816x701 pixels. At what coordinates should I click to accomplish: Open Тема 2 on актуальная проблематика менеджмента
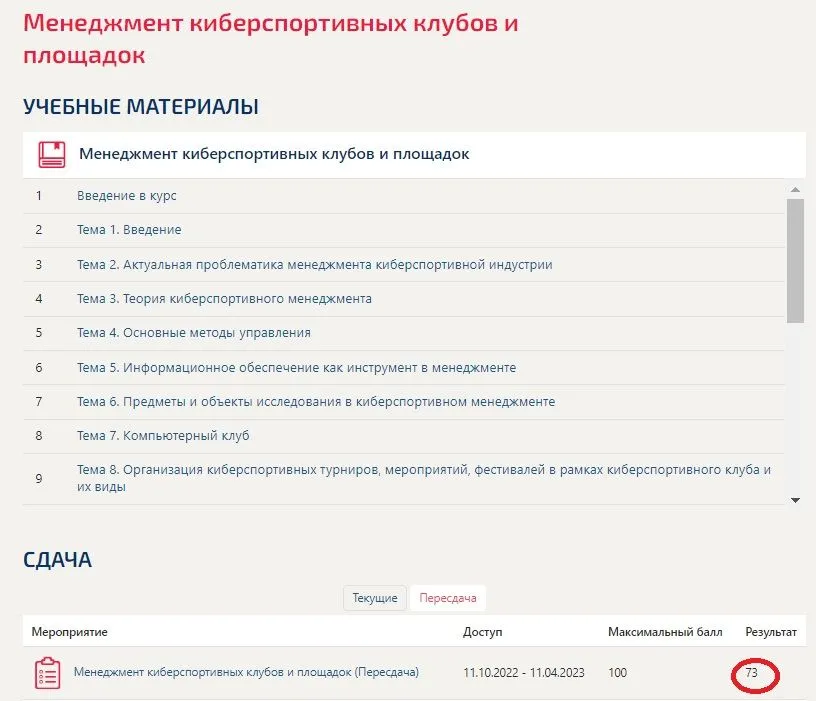[314, 265]
